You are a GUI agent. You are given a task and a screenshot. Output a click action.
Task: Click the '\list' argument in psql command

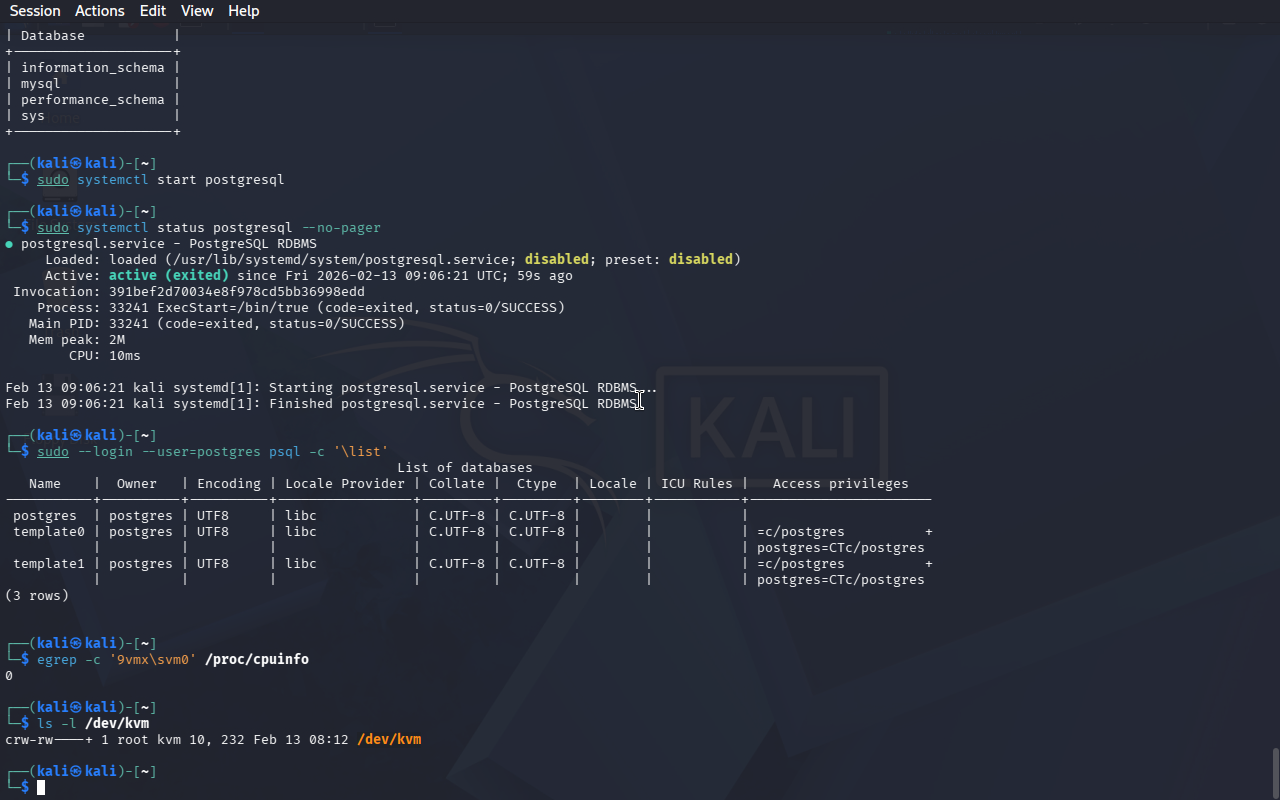pos(361,452)
